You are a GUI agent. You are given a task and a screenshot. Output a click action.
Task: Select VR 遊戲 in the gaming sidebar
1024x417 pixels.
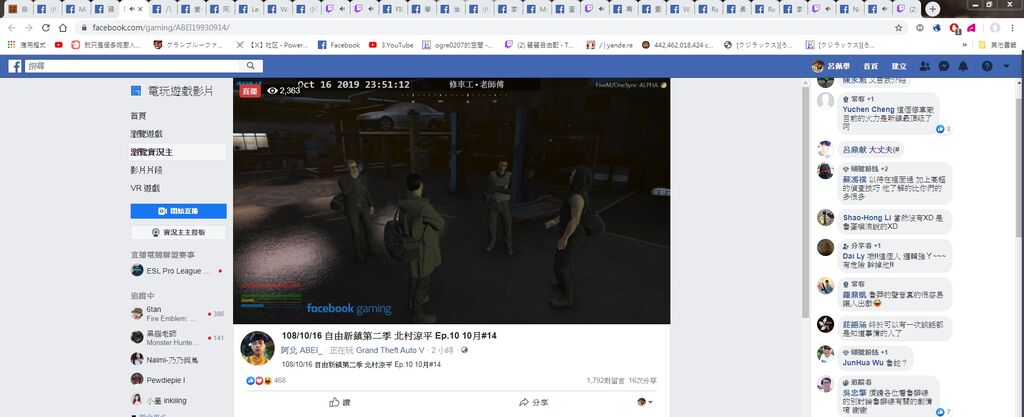pyautogui.click(x=144, y=188)
